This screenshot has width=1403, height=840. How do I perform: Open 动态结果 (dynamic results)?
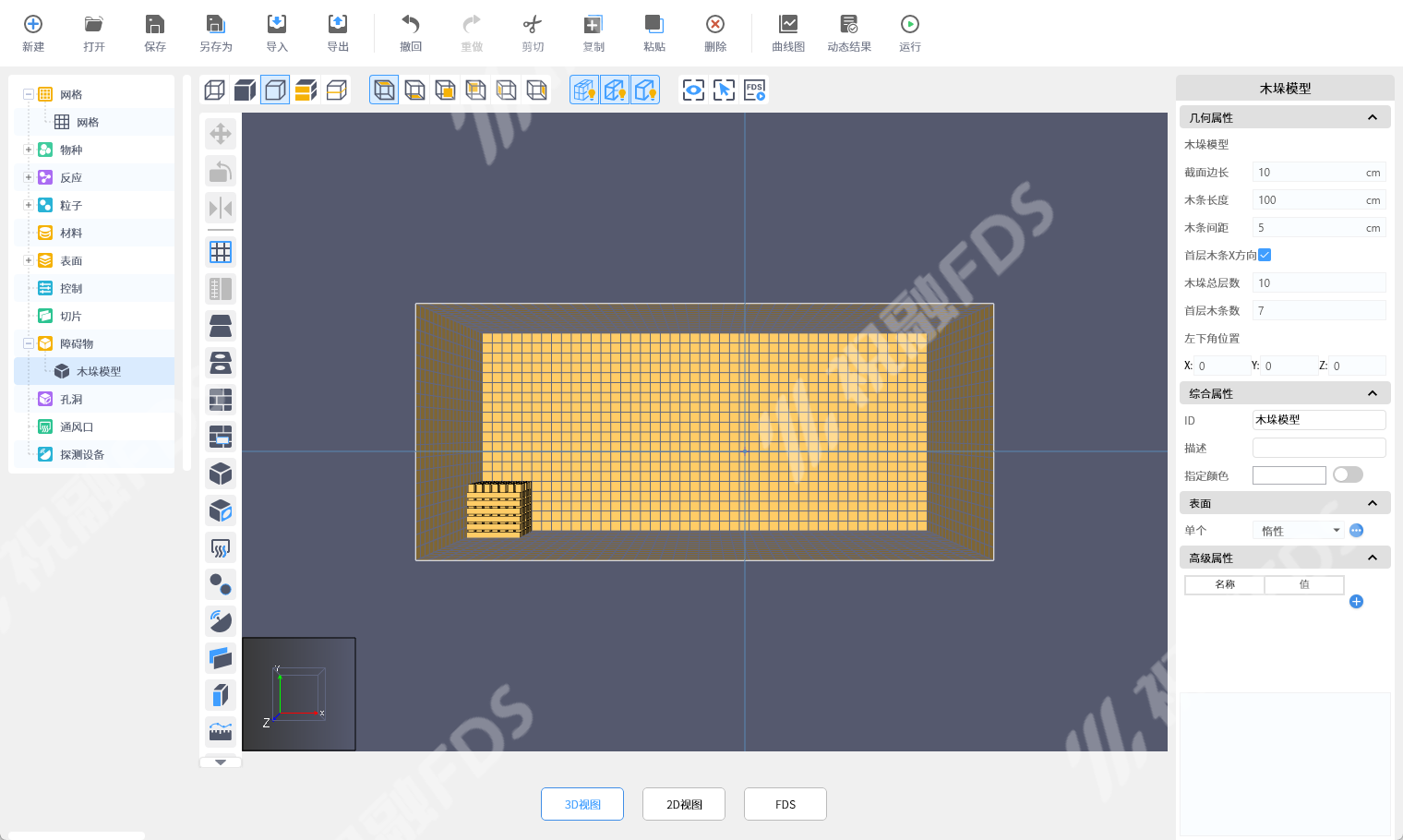point(849,25)
